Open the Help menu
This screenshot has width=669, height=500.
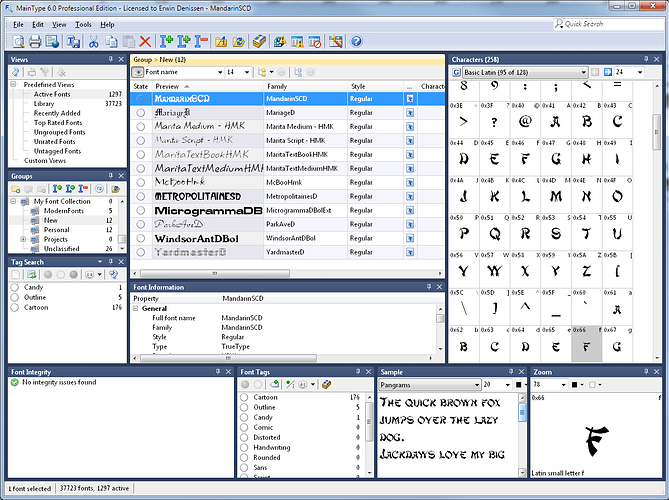pyautogui.click(x=107, y=25)
